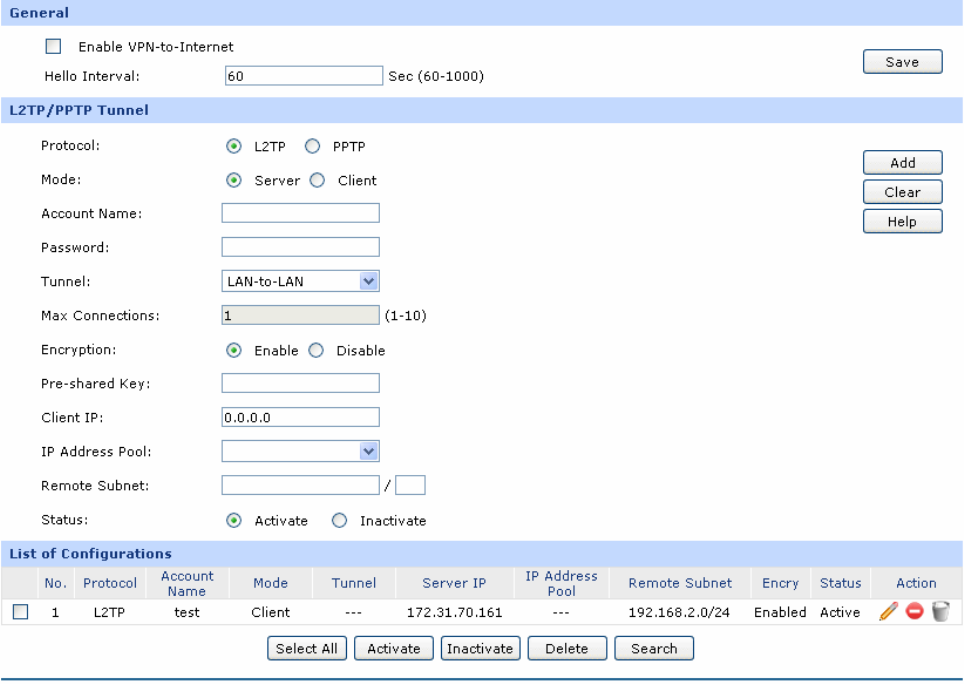Open Help for the tunnel settings
Screen dimensions: 964x684
(x=902, y=222)
